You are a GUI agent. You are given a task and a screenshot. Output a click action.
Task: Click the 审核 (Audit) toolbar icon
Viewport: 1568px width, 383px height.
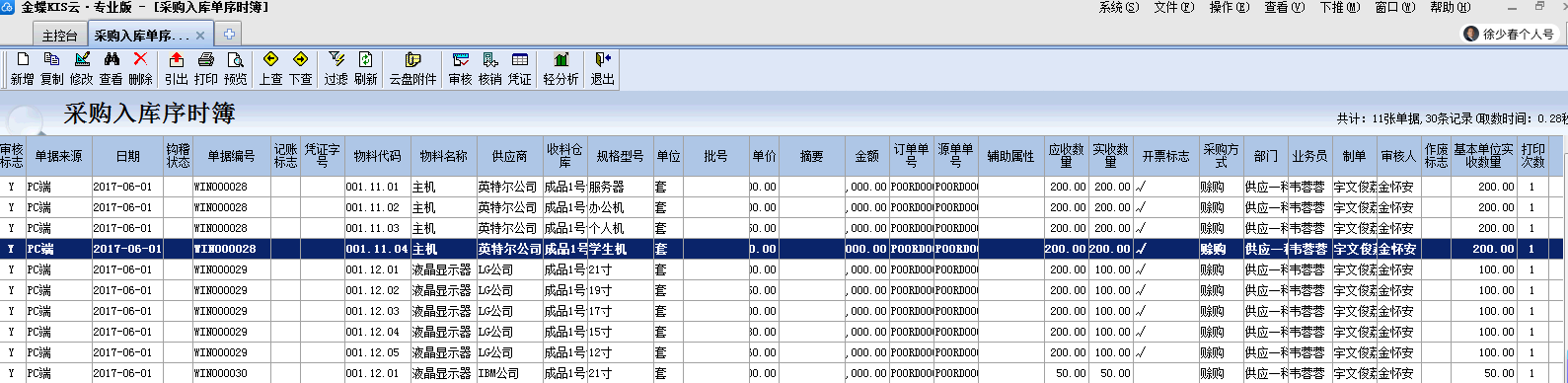[x=460, y=69]
